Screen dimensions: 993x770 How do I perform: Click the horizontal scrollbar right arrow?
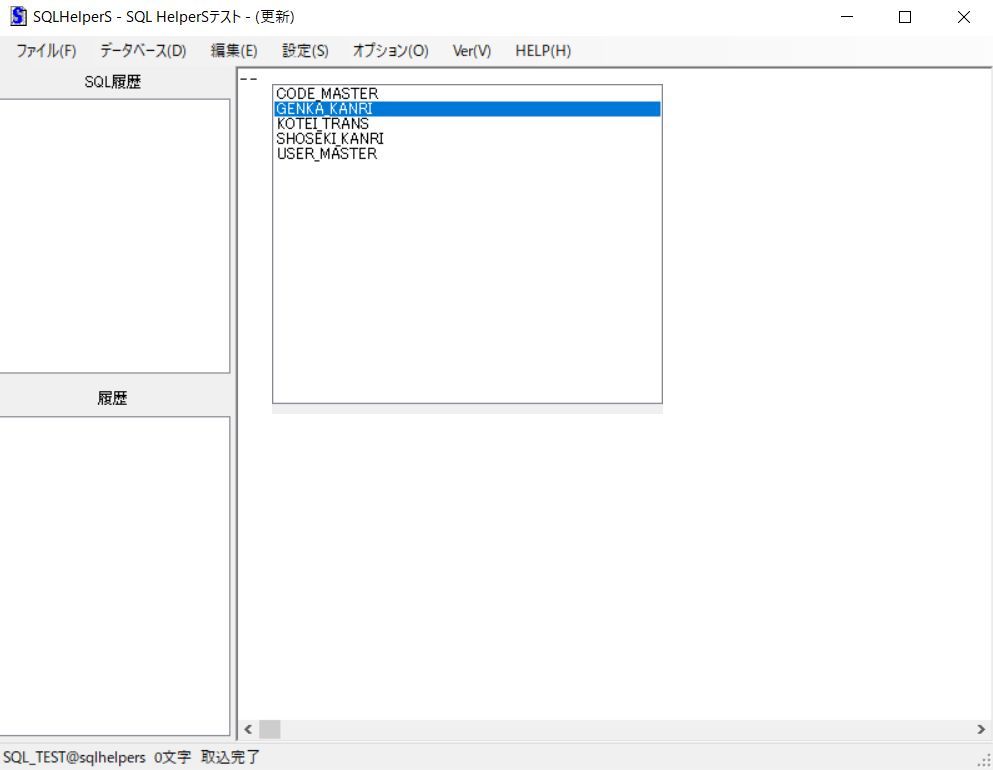(981, 729)
